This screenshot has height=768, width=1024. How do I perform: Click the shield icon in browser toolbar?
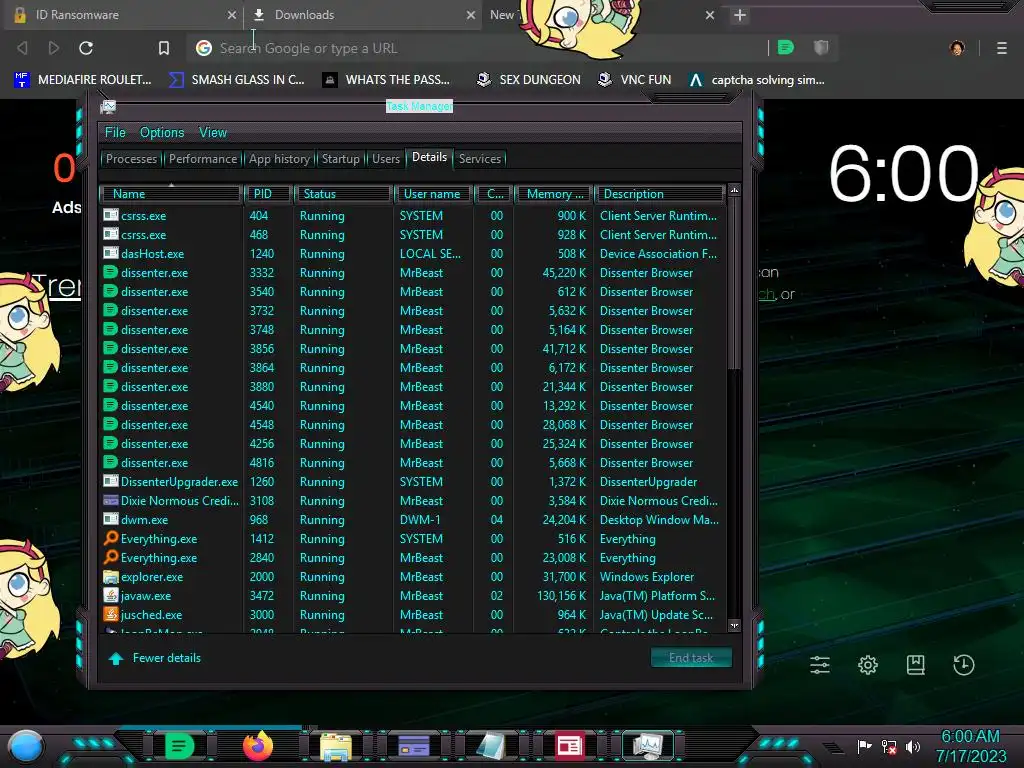pos(821,47)
